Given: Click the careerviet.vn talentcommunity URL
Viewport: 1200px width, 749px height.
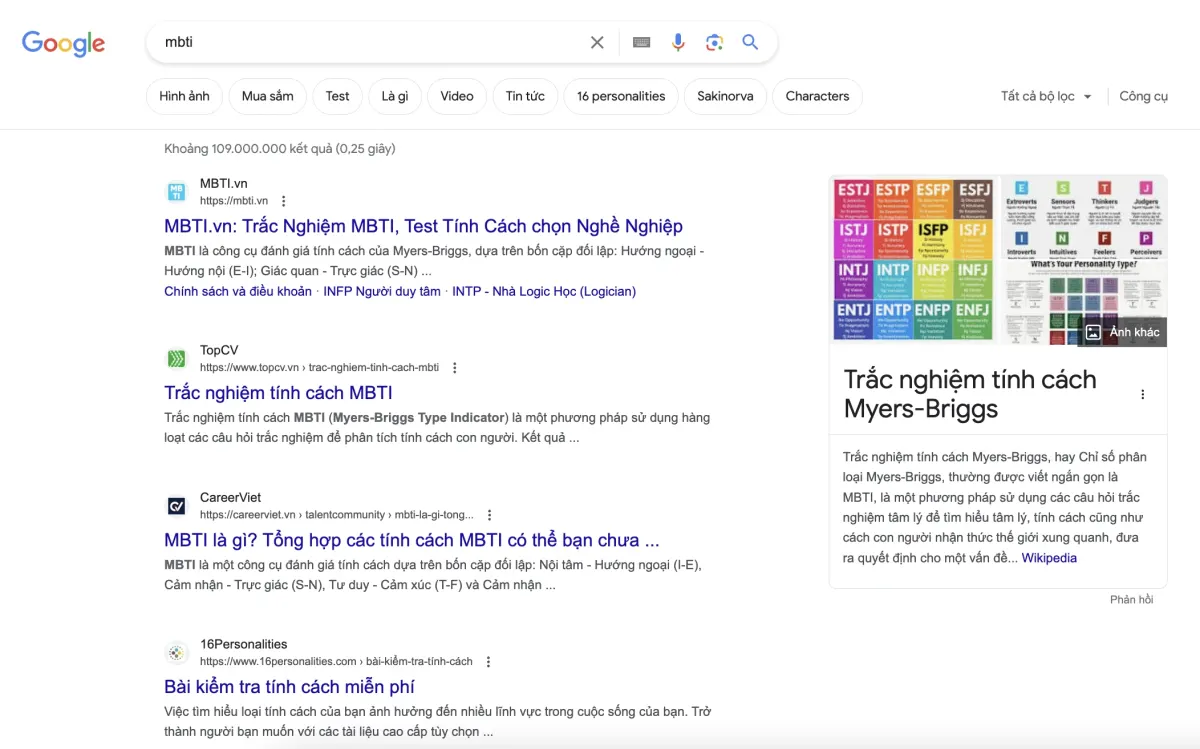Looking at the screenshot, I should pos(337,515).
